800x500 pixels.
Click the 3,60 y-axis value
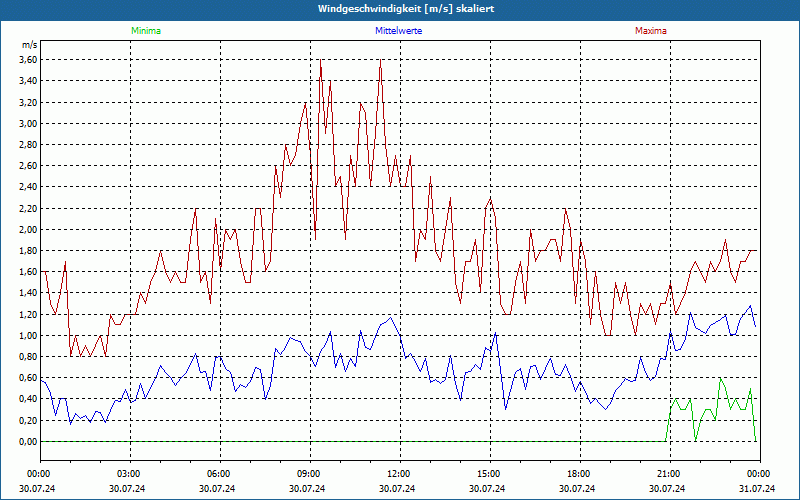point(28,60)
